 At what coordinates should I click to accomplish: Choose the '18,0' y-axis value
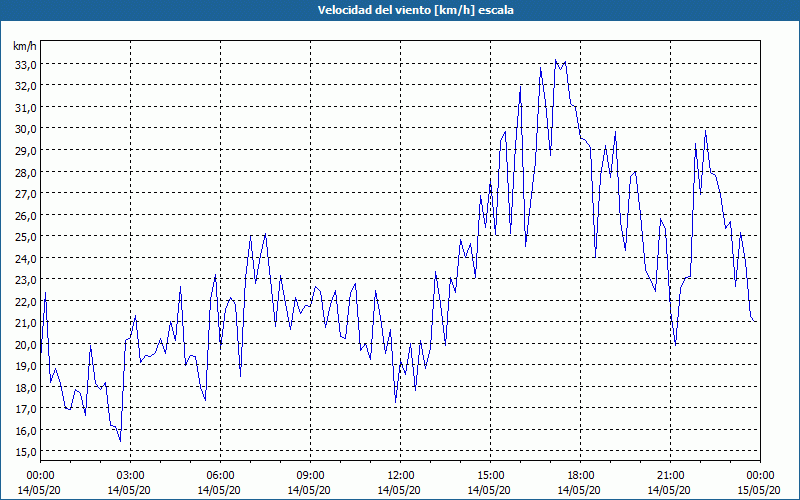[25, 388]
